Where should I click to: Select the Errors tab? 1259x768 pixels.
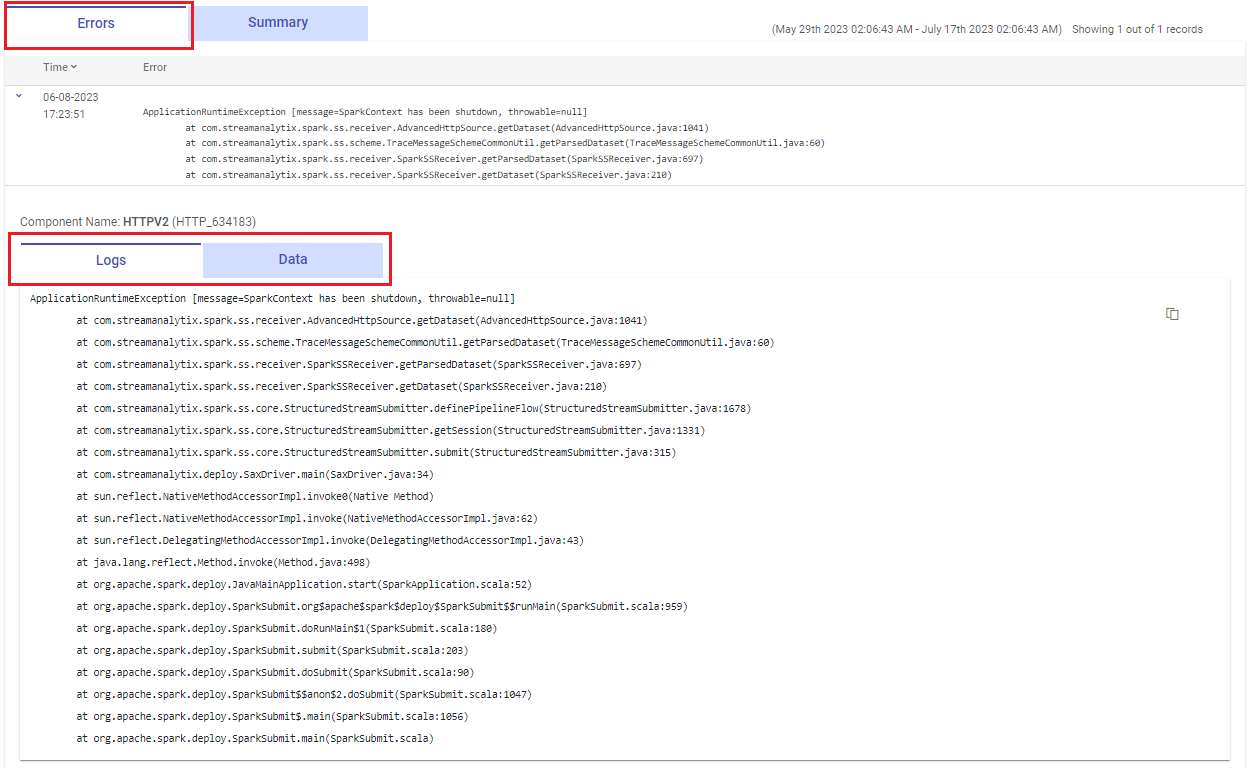pos(97,22)
